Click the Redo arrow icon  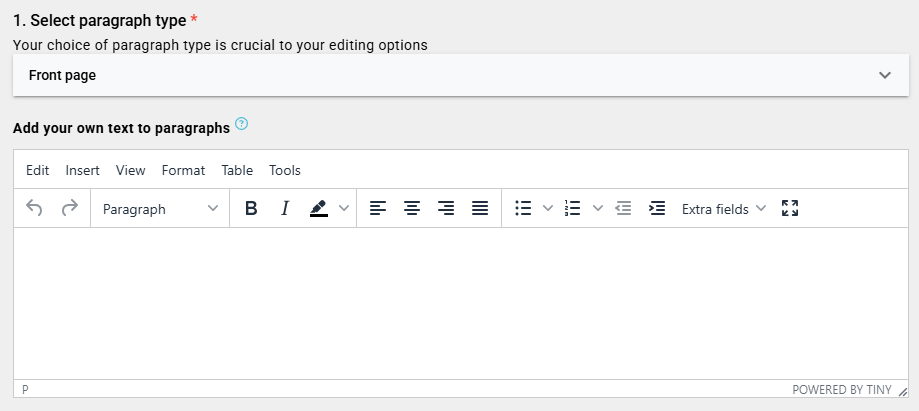69,208
